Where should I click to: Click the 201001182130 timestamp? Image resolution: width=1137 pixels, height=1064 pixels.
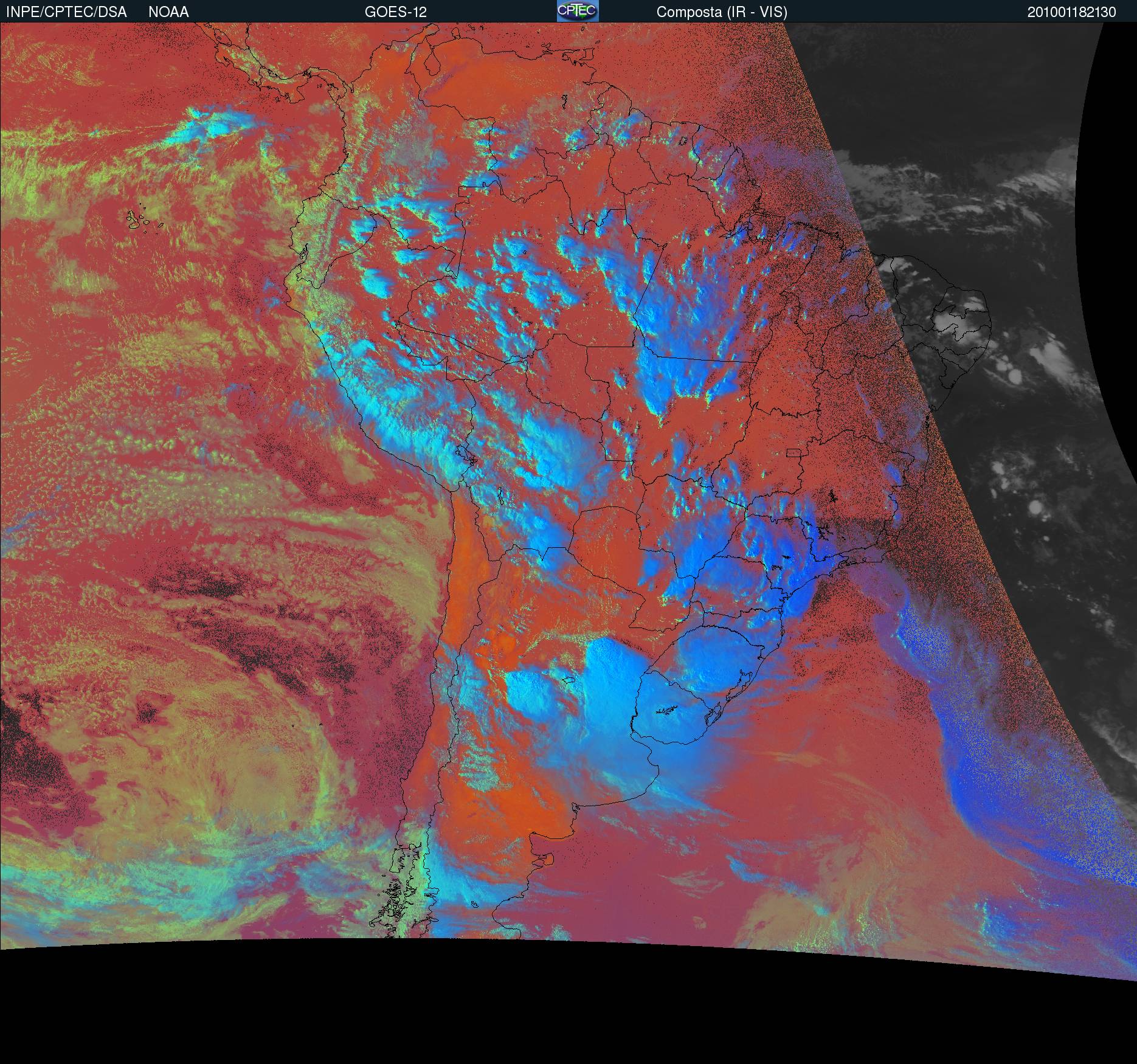coord(1071,12)
